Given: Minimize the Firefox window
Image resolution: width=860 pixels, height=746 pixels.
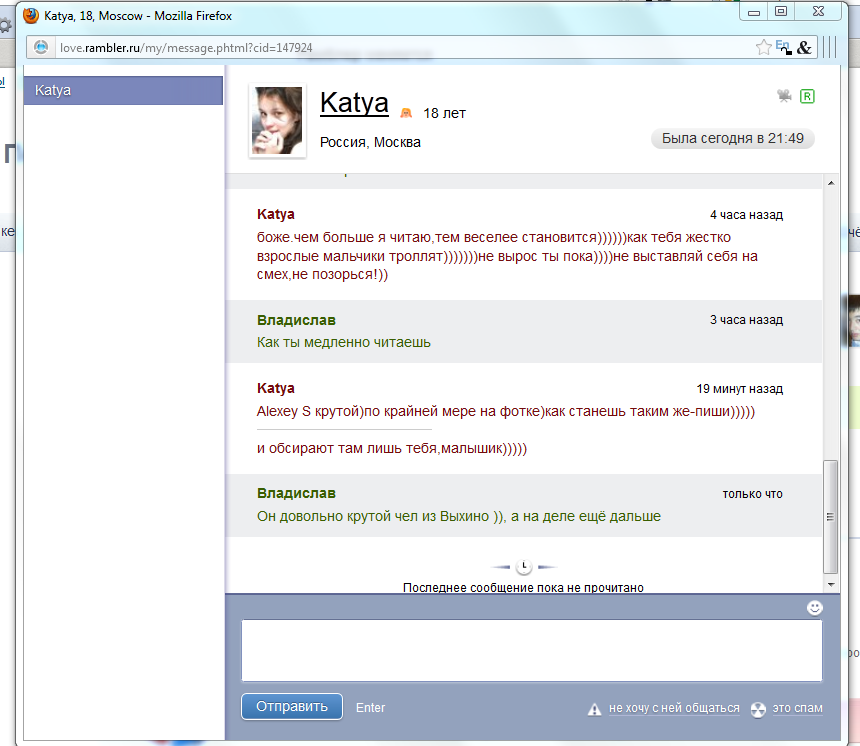Looking at the screenshot, I should [x=754, y=12].
